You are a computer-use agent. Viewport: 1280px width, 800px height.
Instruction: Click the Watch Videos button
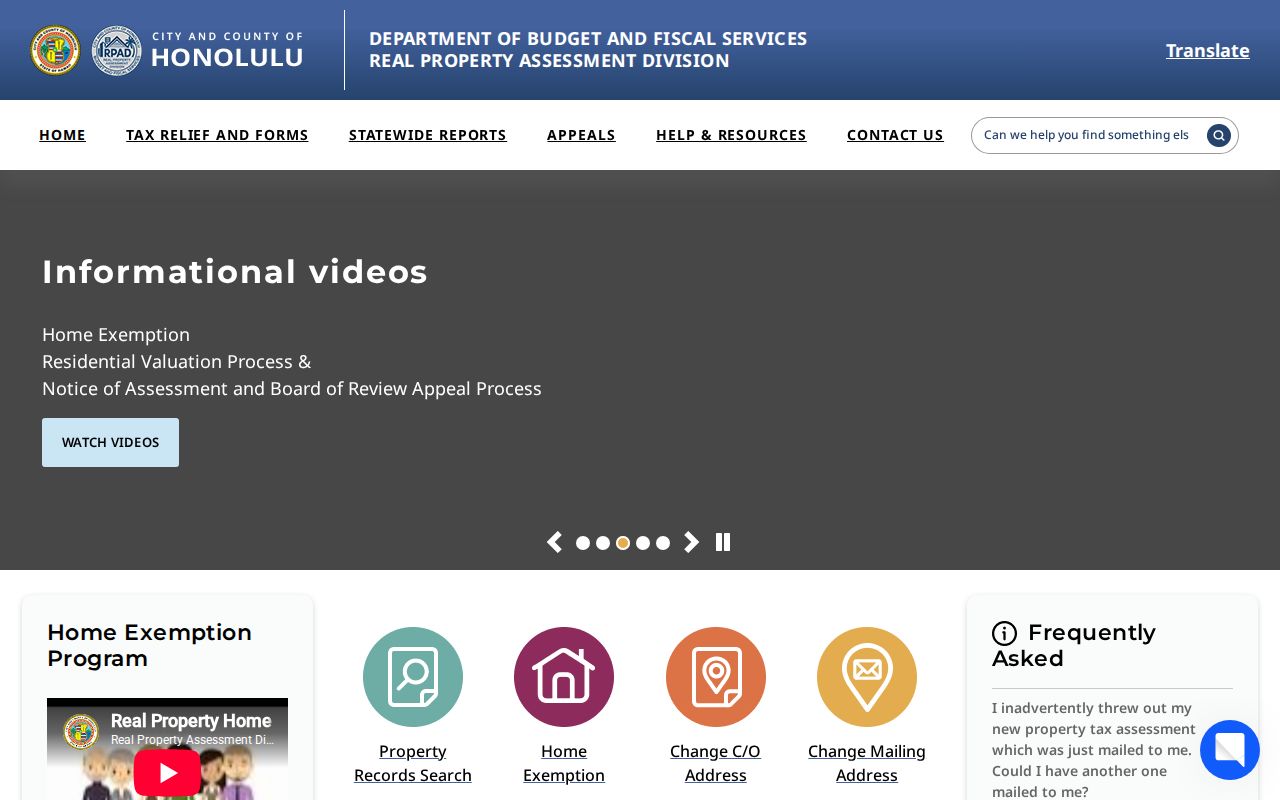[110, 442]
